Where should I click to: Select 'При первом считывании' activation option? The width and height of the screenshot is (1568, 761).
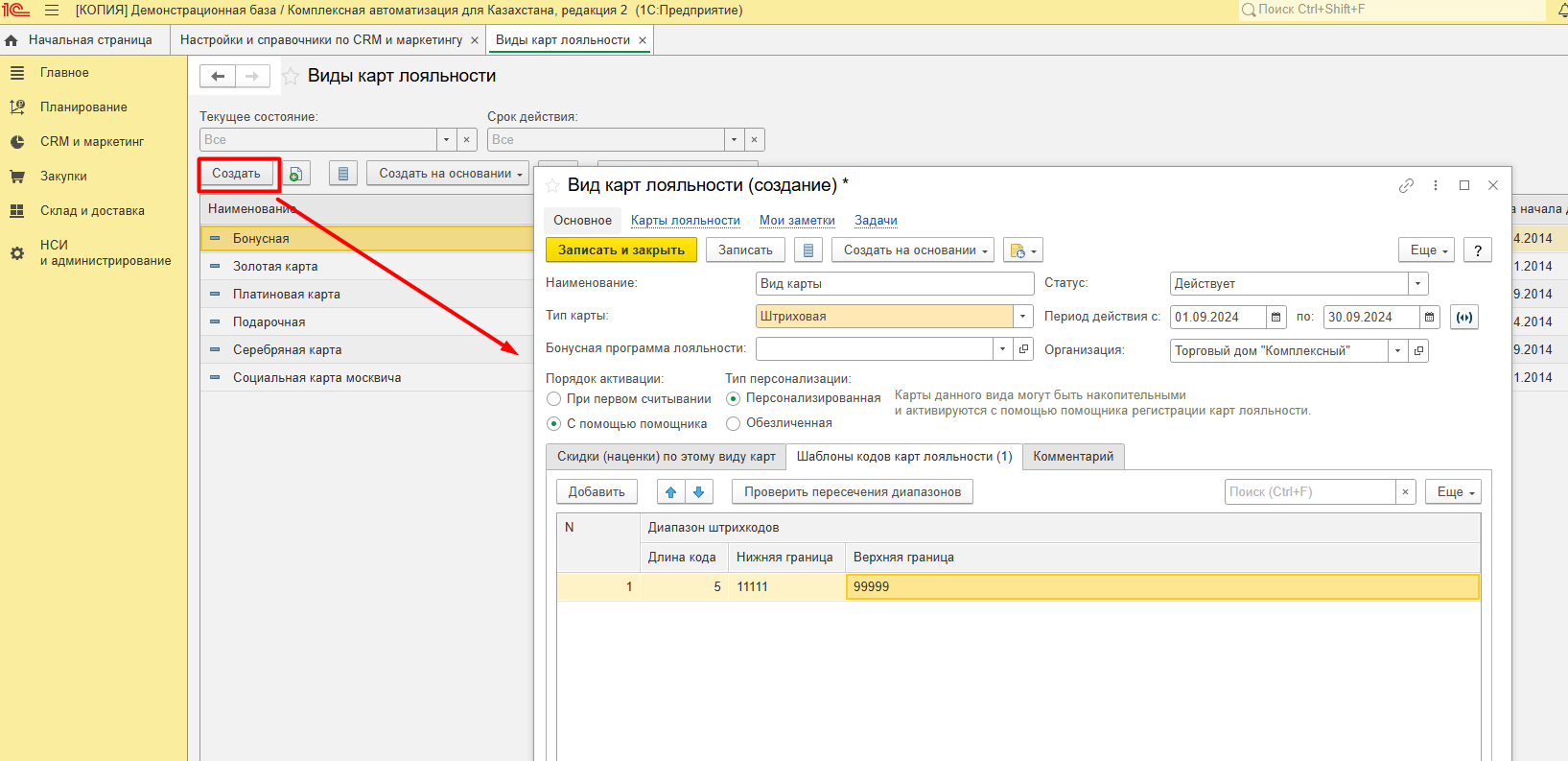click(554, 399)
